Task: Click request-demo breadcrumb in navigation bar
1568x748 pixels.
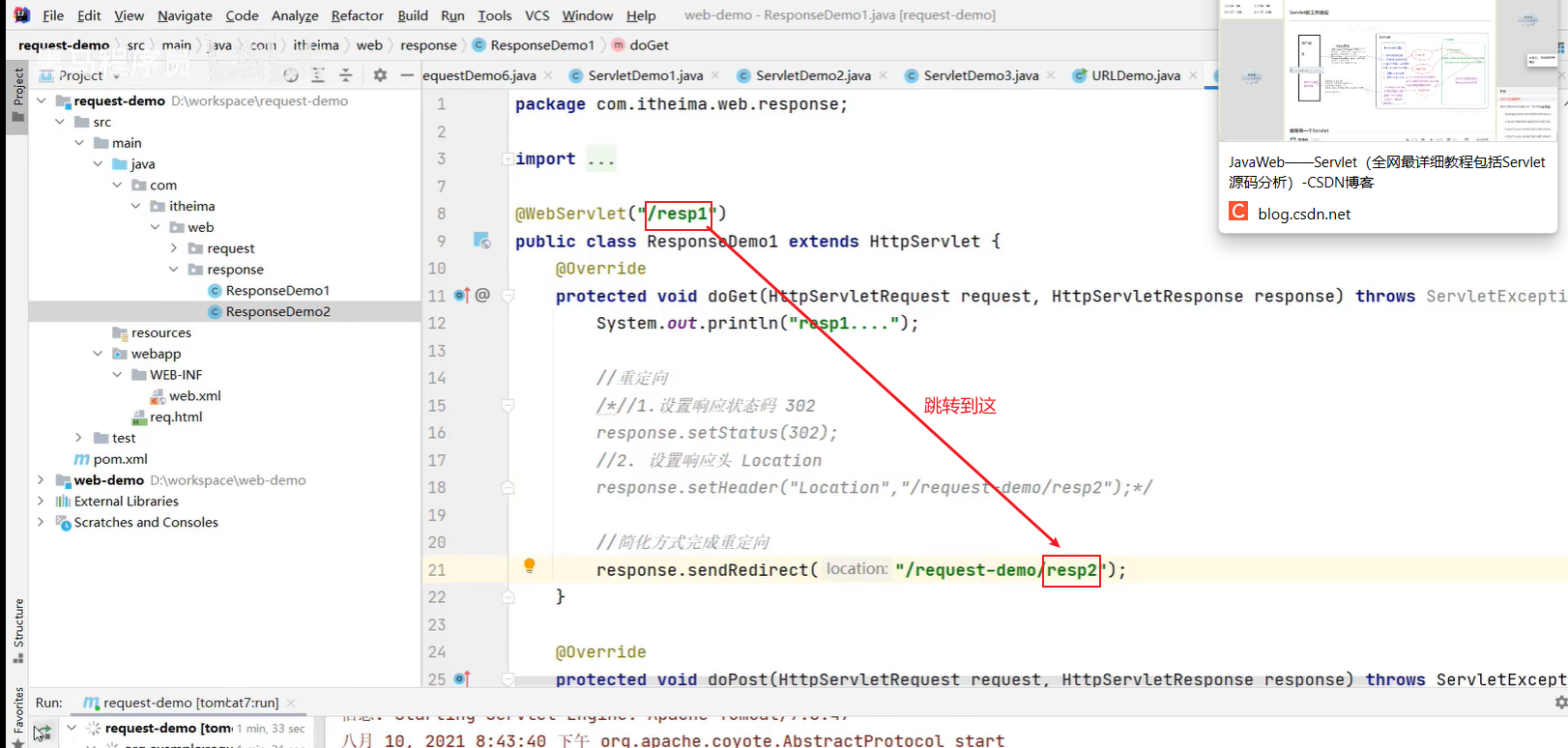Action: [x=64, y=45]
